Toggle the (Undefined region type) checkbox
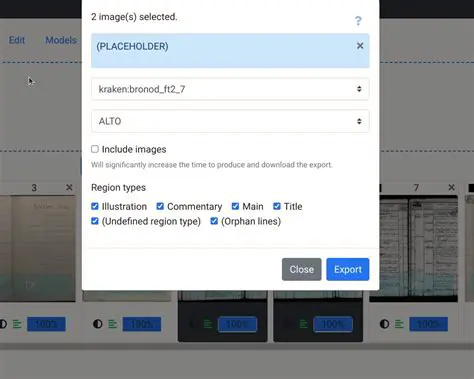 point(95,221)
